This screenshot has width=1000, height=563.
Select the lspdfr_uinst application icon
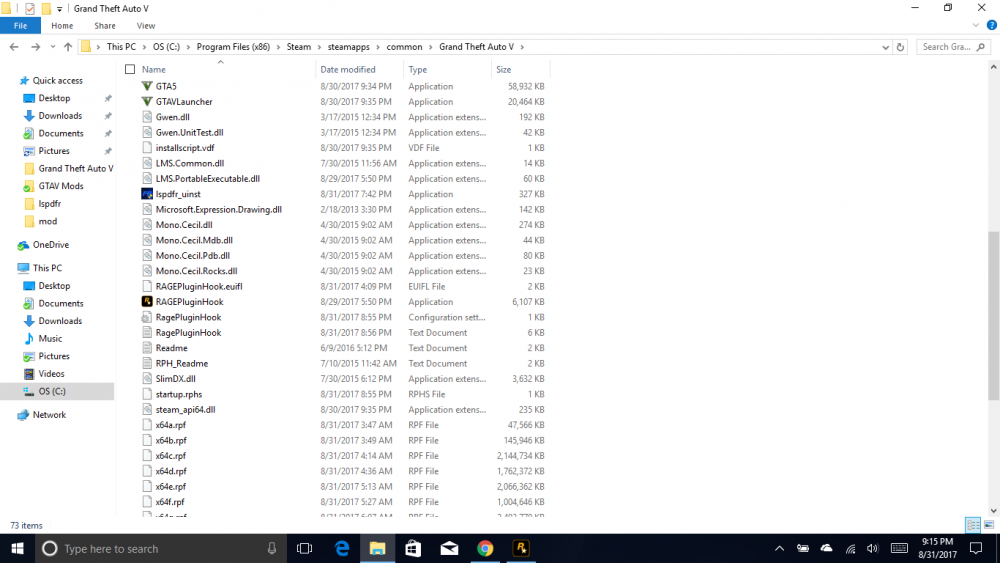[x=147, y=194]
